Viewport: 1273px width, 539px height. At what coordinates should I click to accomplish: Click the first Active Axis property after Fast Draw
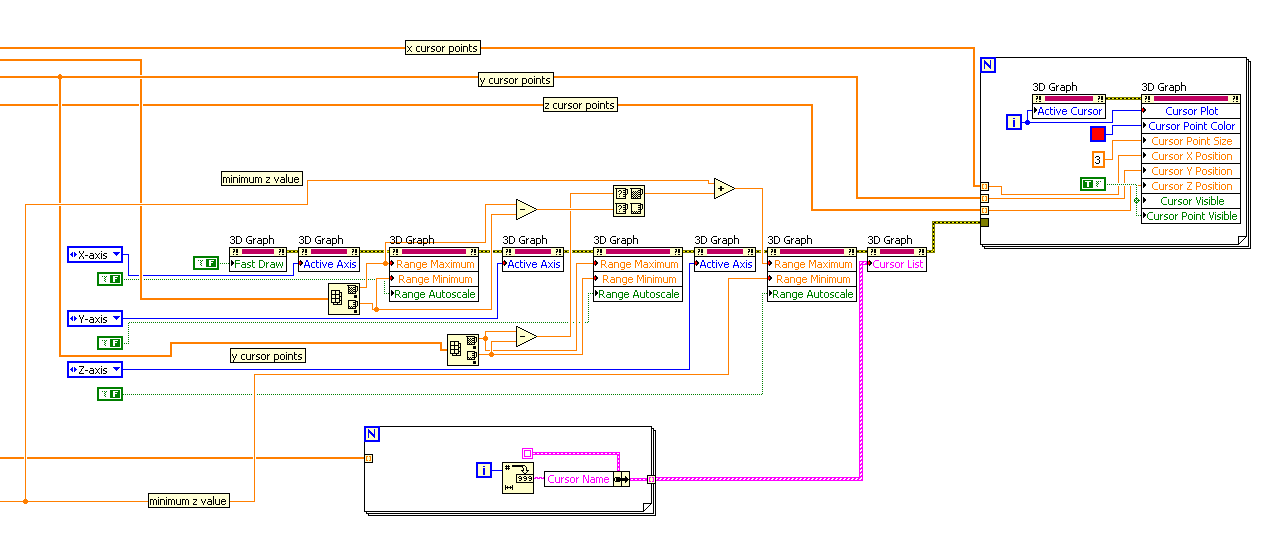pos(329,264)
